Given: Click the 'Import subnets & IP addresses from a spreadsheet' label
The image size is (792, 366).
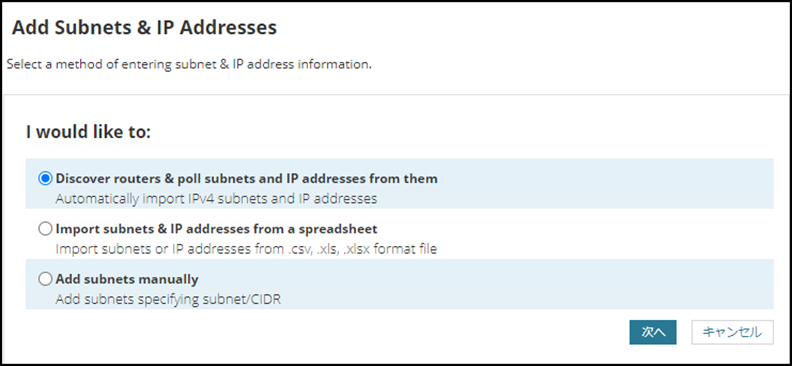Looking at the screenshot, I should 216,229.
